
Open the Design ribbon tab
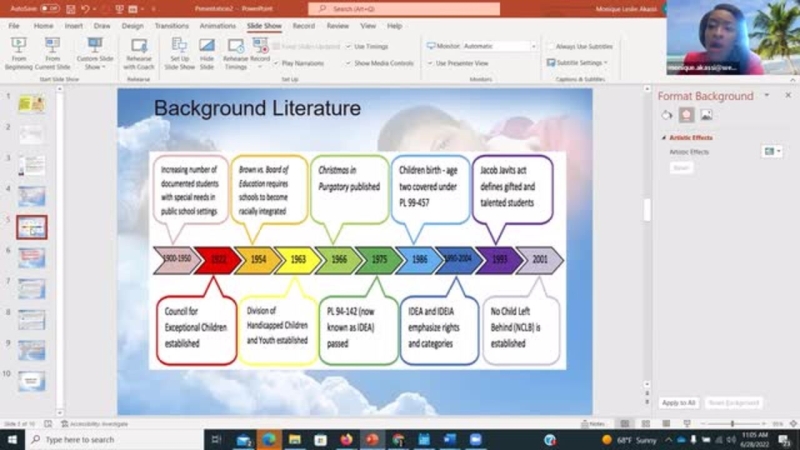pyautogui.click(x=132, y=25)
